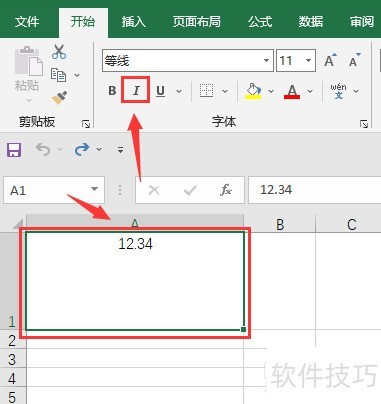
Task: Select row 3 header
Action: click(x=13, y=359)
